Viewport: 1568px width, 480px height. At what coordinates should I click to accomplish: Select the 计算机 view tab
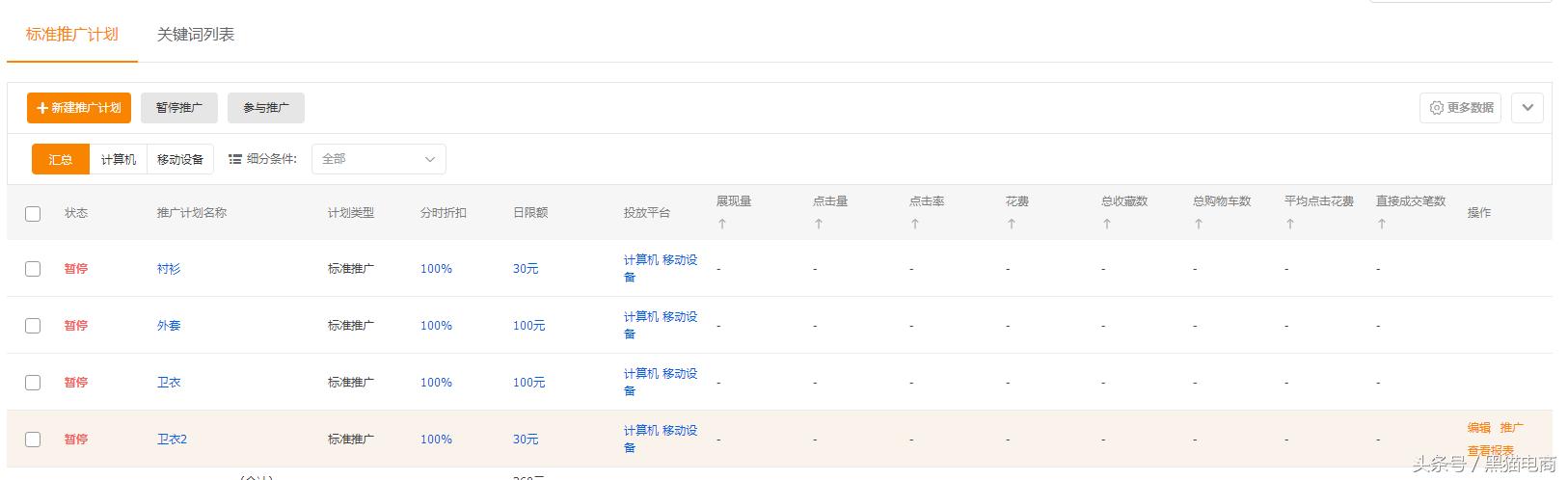pyautogui.click(x=119, y=159)
